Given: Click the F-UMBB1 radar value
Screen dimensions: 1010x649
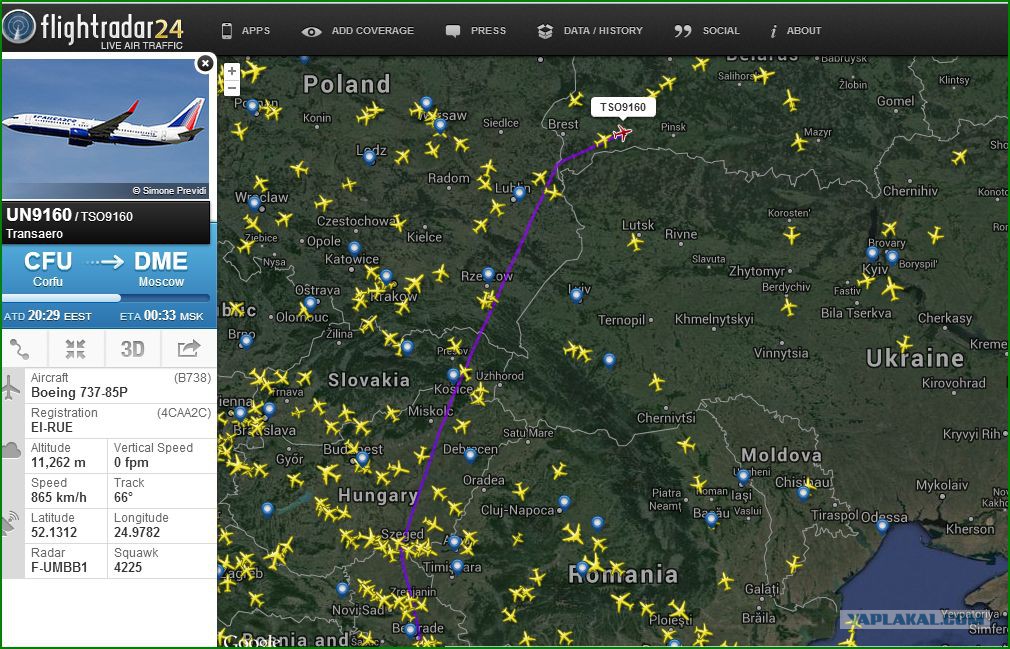Looking at the screenshot, I should (x=59, y=567).
